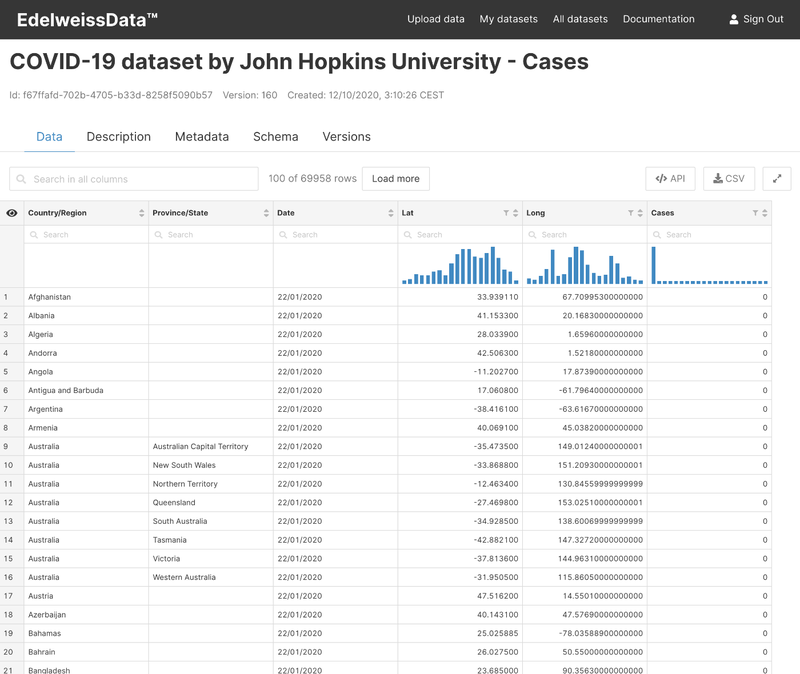Screen dimensions: 800x674
Task: Focus the Search in all columns field
Action: coord(134,179)
